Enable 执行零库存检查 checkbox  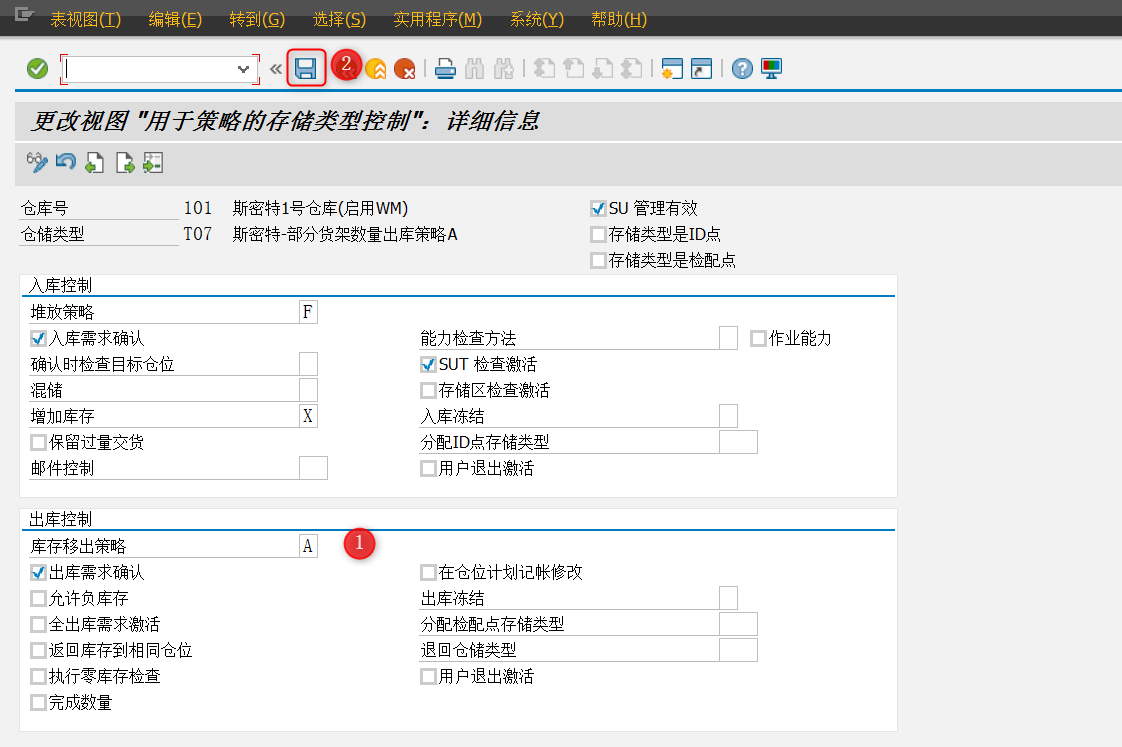pos(39,675)
